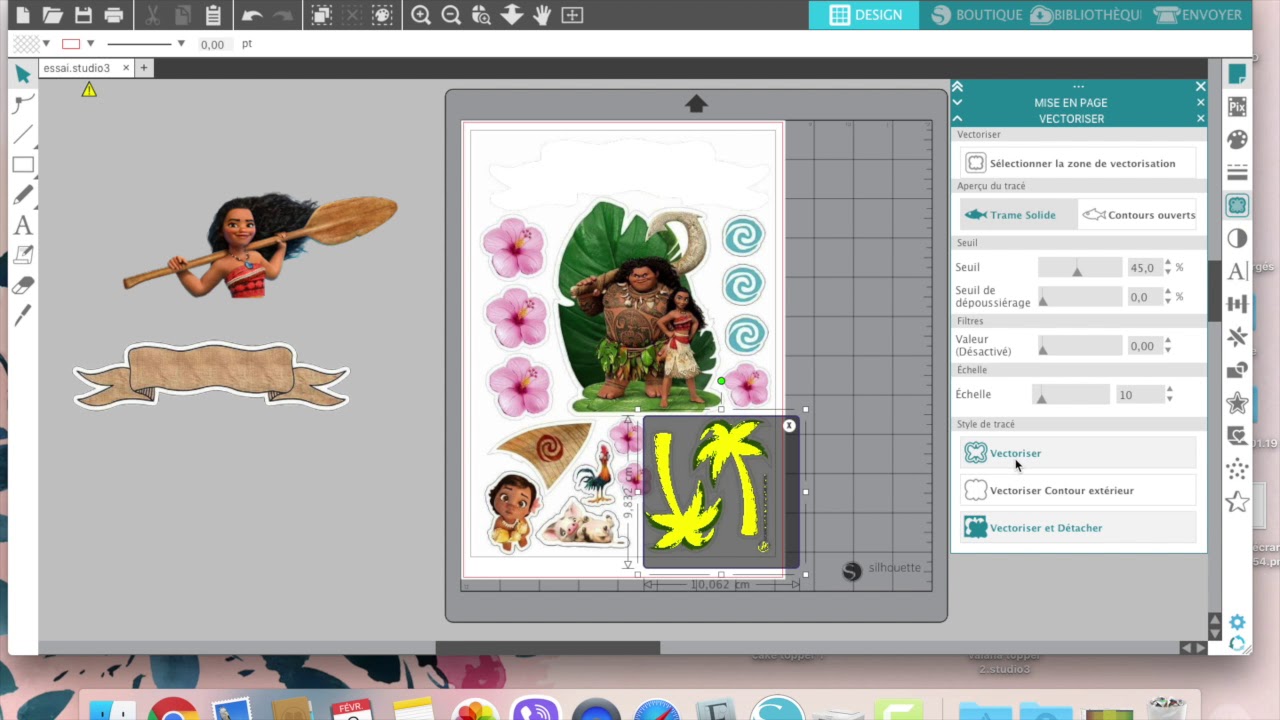The height and width of the screenshot is (720, 1280).
Task: Collapse the VECTORISER panel
Action: click(x=958, y=118)
